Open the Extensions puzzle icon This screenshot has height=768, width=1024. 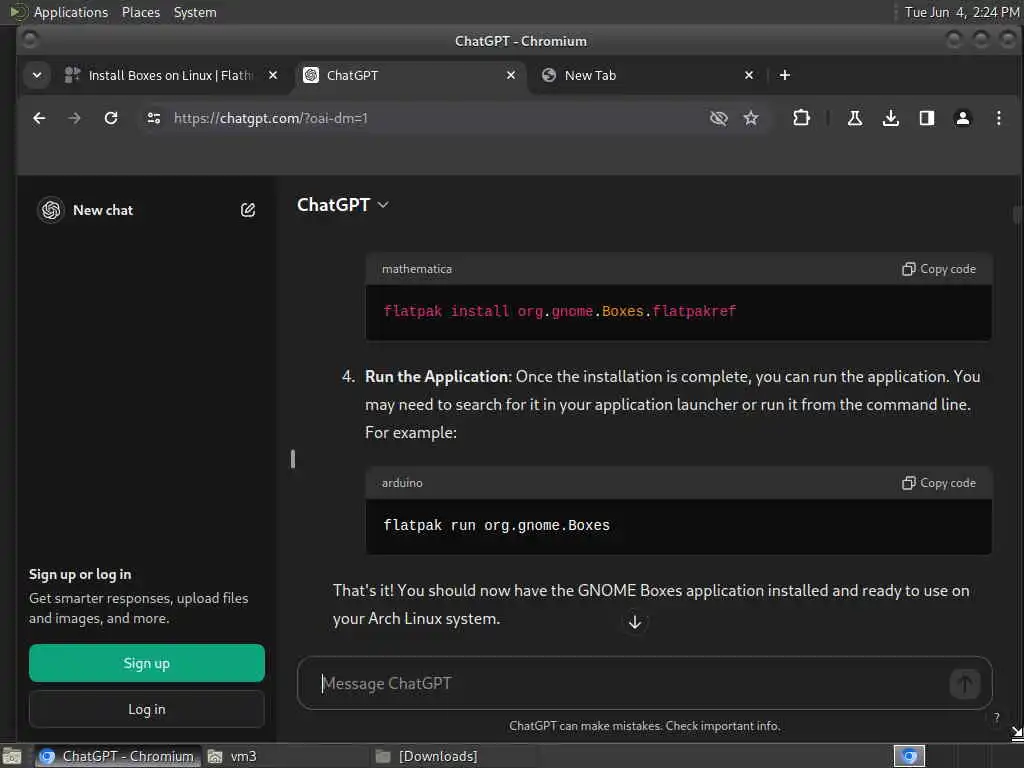click(x=801, y=118)
